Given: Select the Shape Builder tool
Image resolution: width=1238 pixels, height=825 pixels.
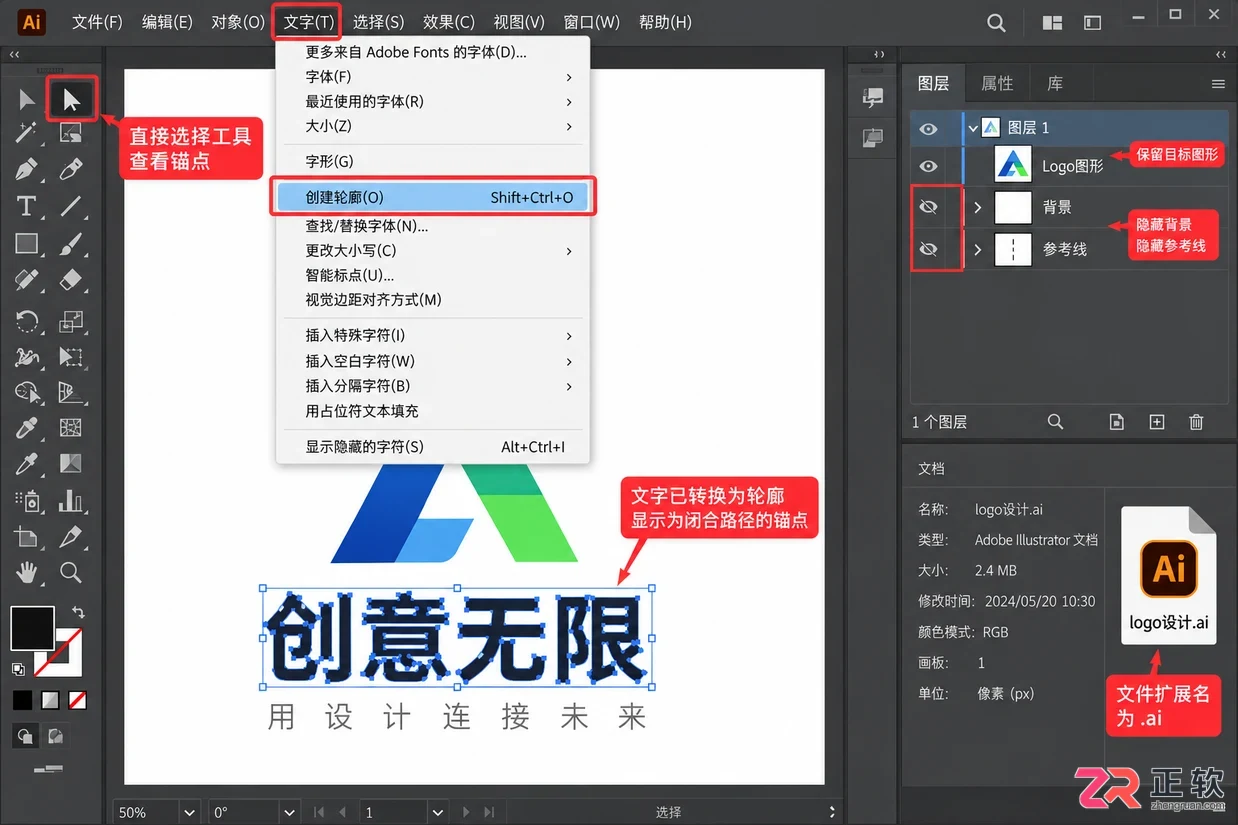Looking at the screenshot, I should [x=27, y=392].
